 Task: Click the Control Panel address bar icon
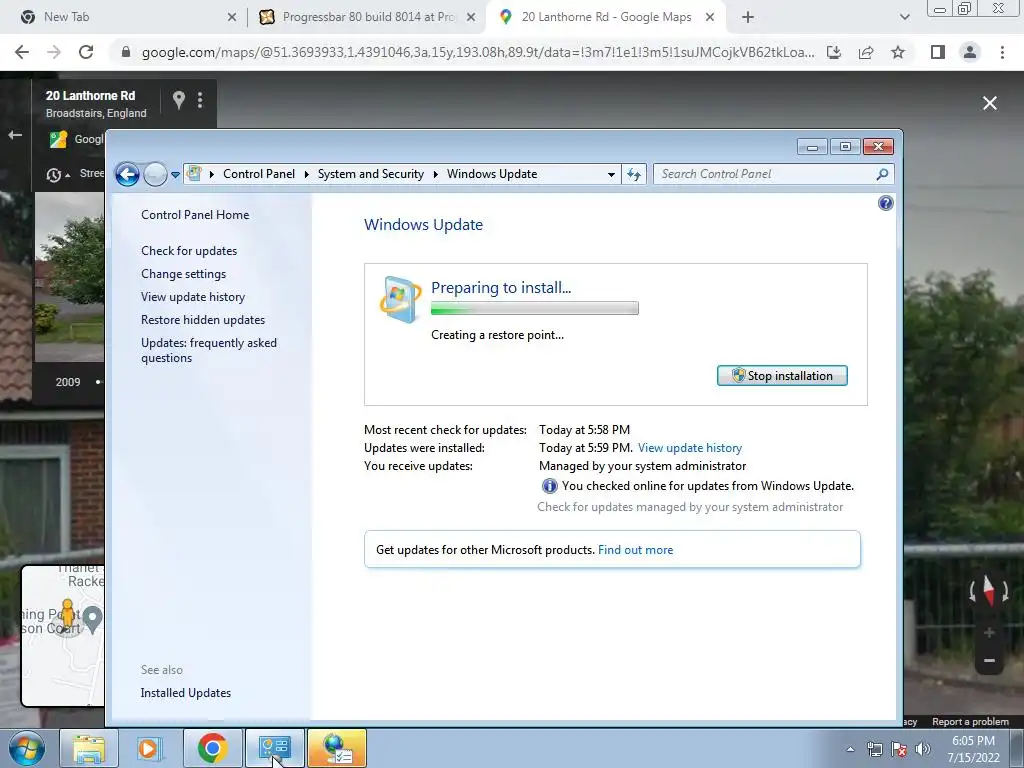[x=194, y=174]
